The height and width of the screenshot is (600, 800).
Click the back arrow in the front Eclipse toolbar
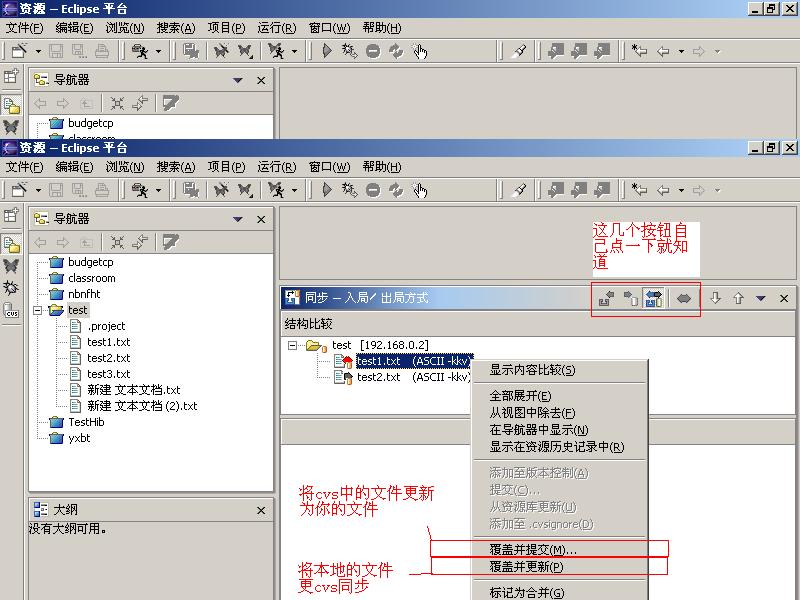click(x=663, y=190)
